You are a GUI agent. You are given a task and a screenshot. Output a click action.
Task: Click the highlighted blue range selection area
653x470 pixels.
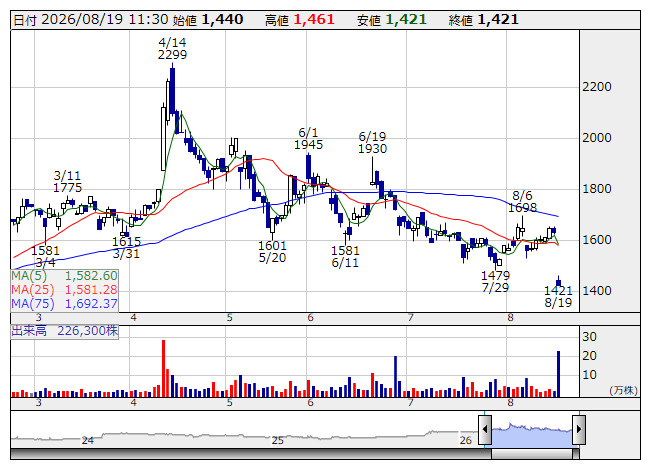pyautogui.click(x=532, y=435)
